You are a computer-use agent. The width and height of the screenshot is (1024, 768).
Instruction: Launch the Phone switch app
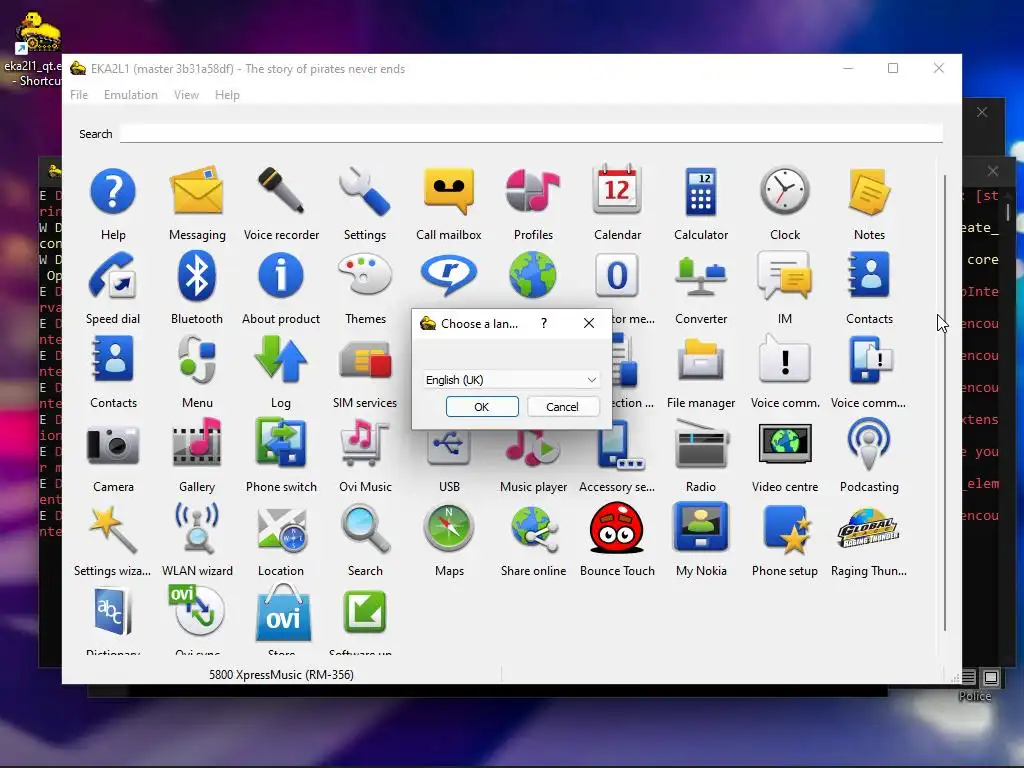pyautogui.click(x=281, y=443)
